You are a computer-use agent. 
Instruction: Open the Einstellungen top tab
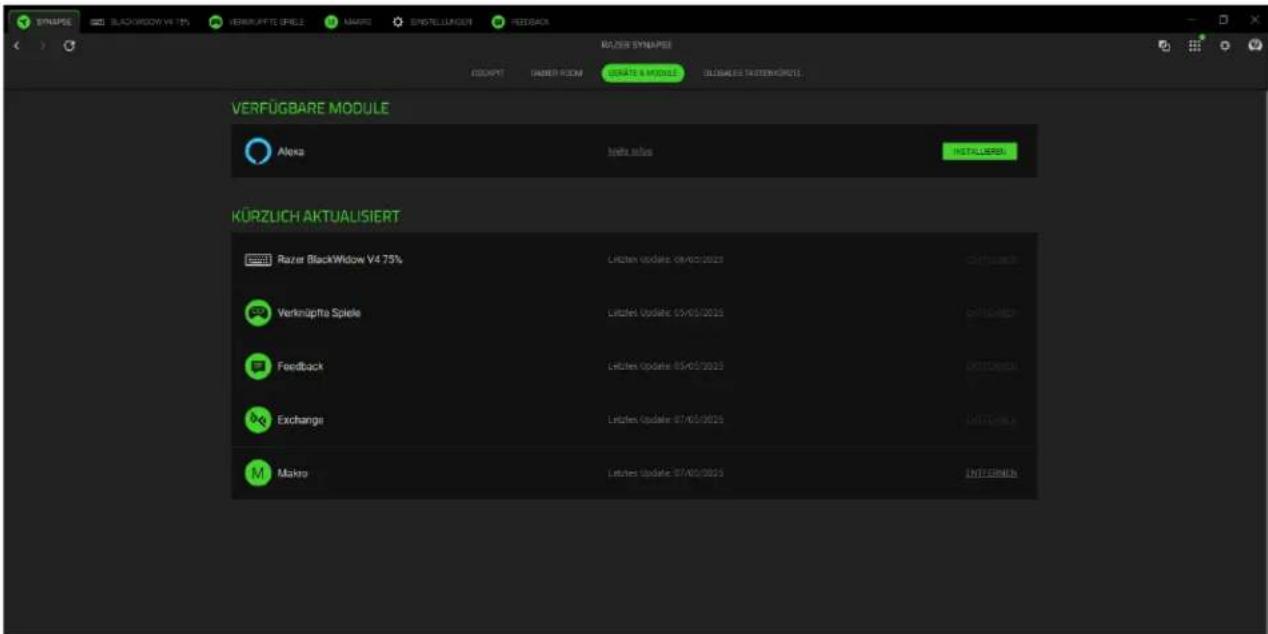coord(434,21)
